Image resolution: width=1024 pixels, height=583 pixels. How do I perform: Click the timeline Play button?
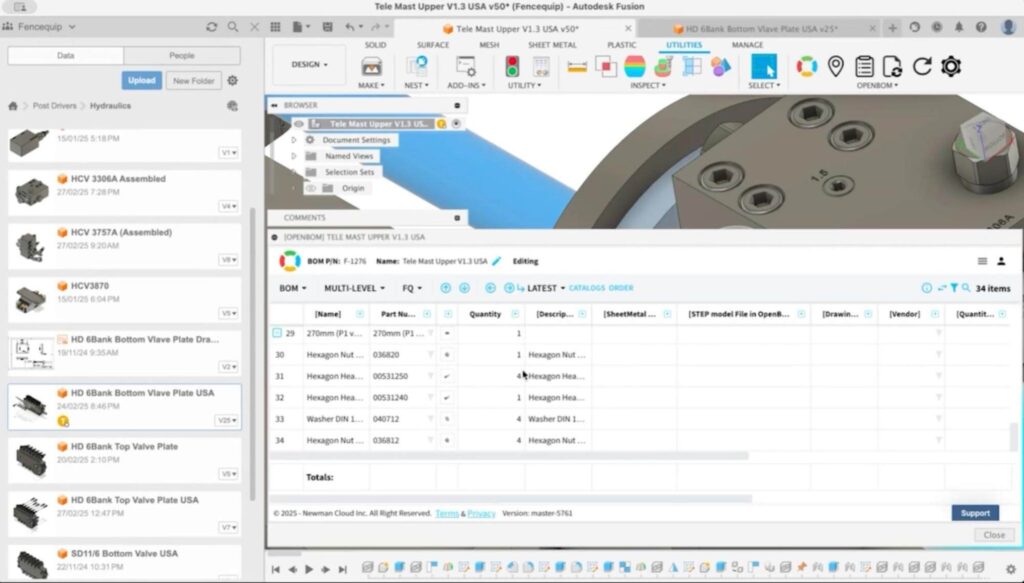(309, 569)
